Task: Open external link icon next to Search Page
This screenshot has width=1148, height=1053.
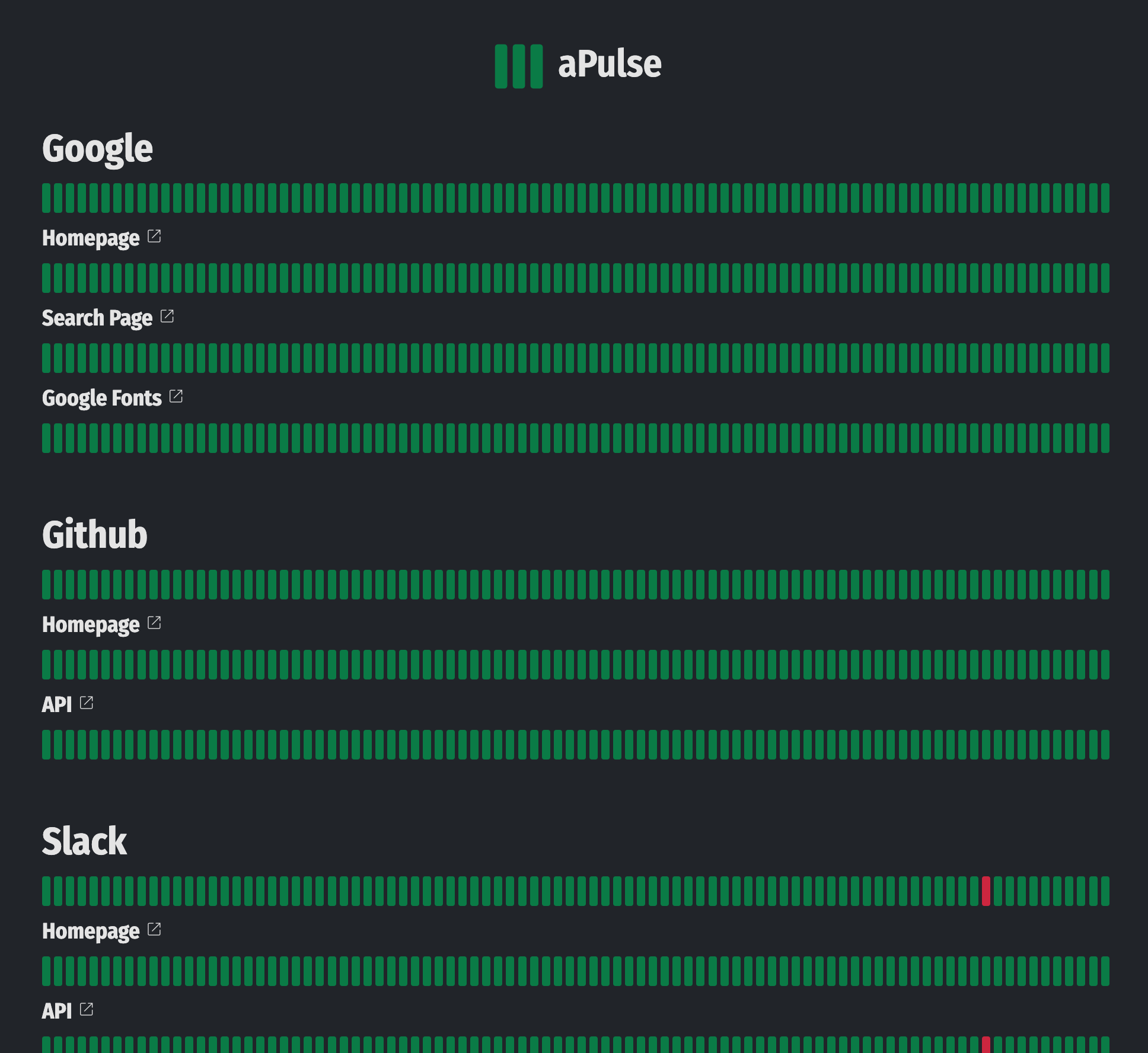Action: pos(168,316)
